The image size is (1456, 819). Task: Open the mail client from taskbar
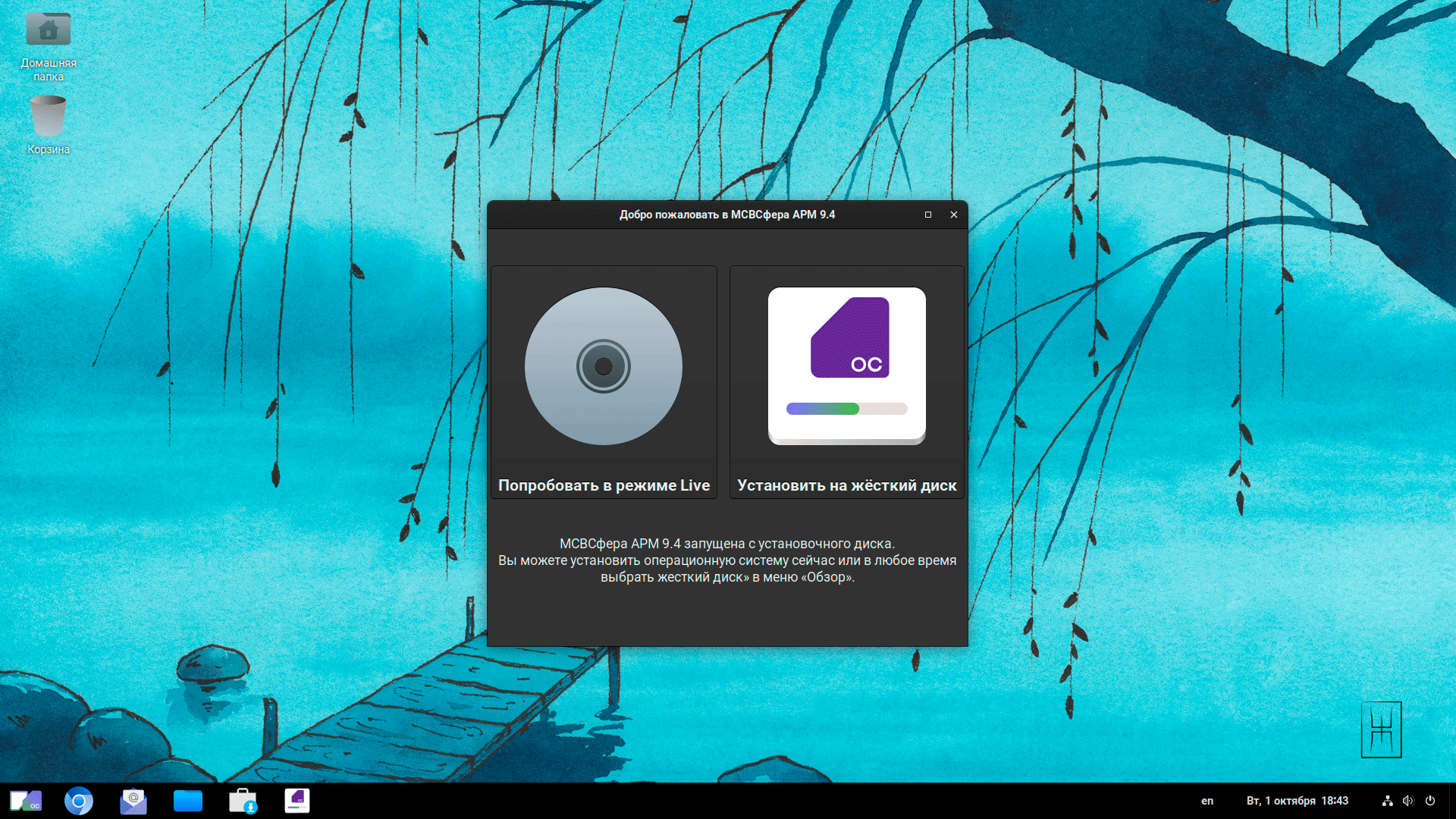[133, 801]
